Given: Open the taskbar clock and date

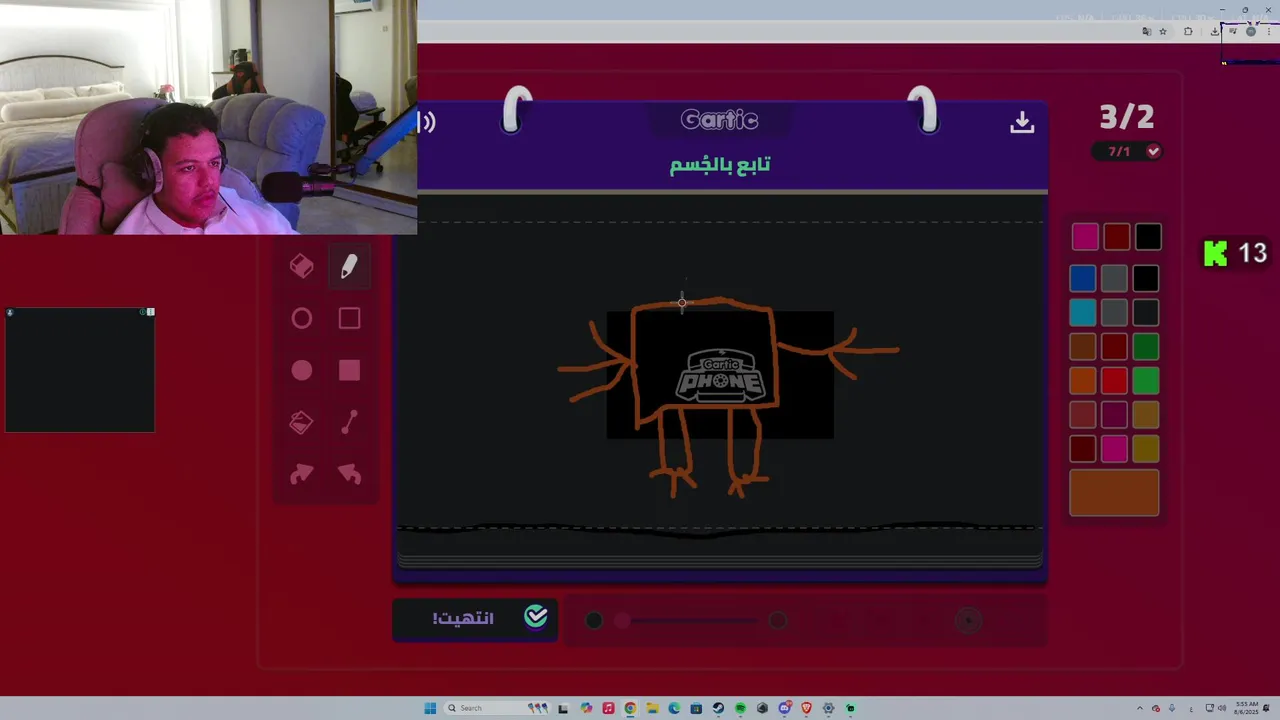Looking at the screenshot, I should point(1247,708).
